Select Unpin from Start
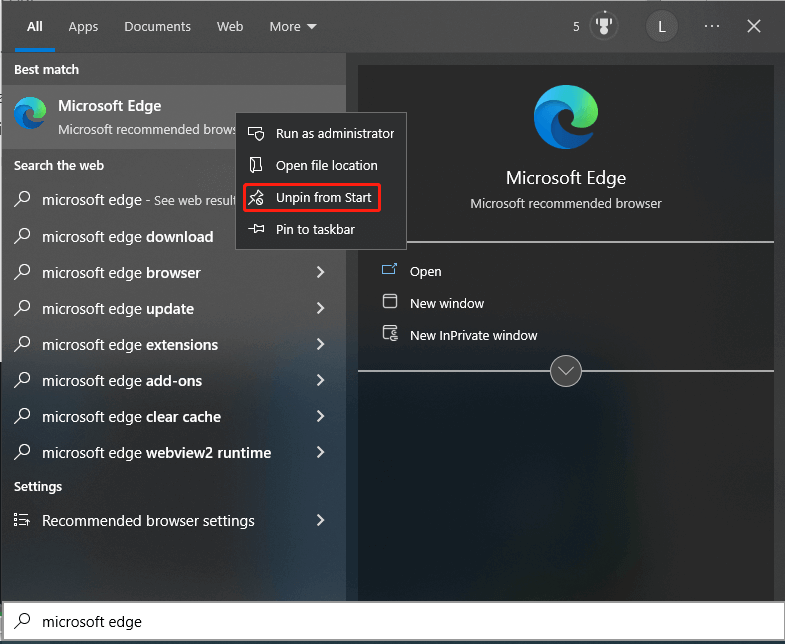 [x=321, y=197]
